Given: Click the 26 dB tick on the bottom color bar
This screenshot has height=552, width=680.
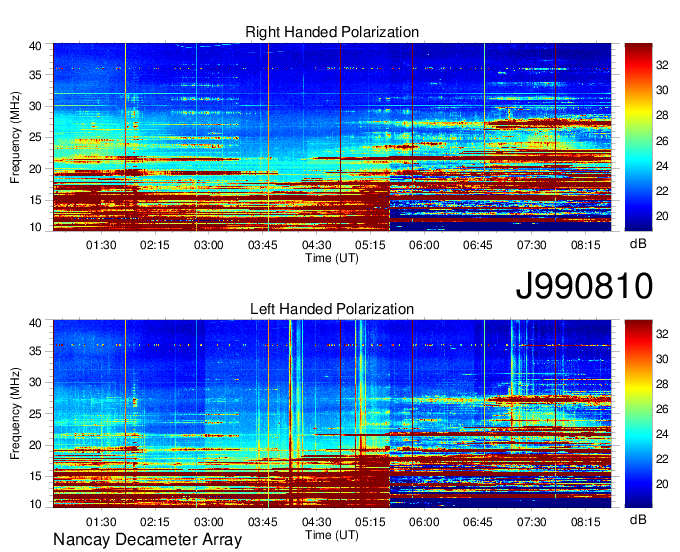Looking at the screenshot, I should [662, 409].
